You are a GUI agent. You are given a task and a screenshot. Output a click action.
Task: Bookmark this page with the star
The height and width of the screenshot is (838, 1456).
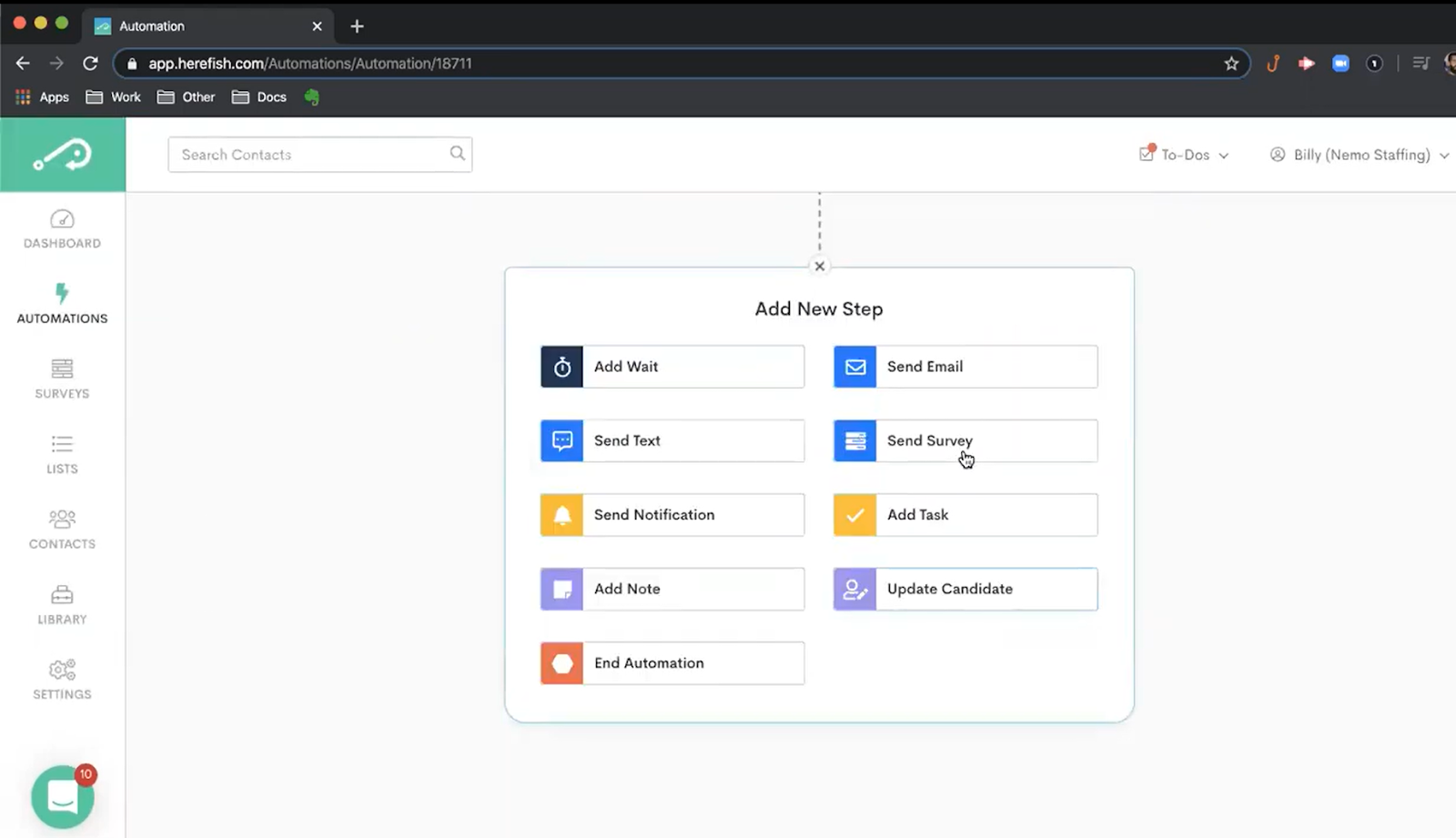[x=1231, y=64]
